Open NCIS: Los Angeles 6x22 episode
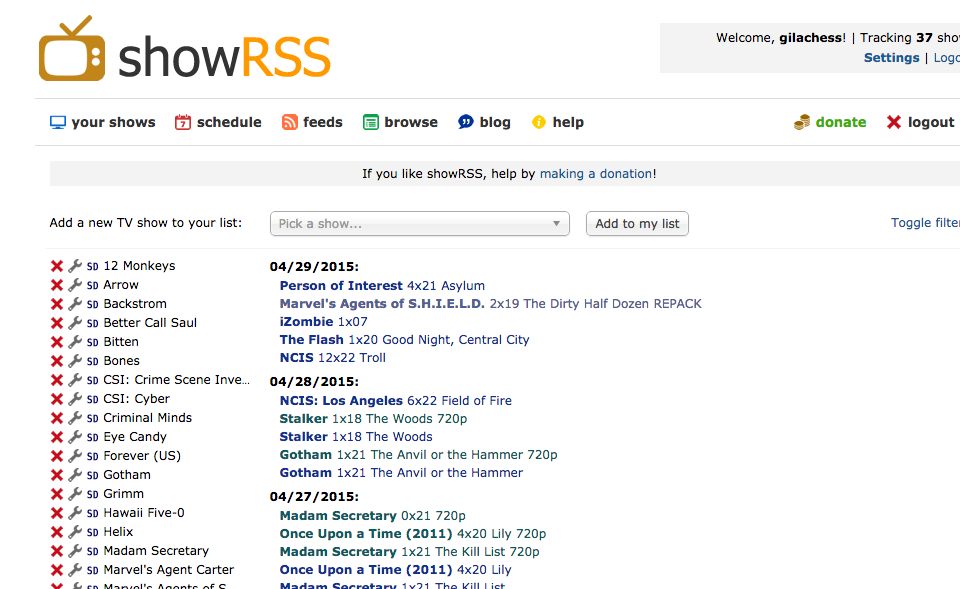Image resolution: width=960 pixels, height=589 pixels. click(396, 401)
